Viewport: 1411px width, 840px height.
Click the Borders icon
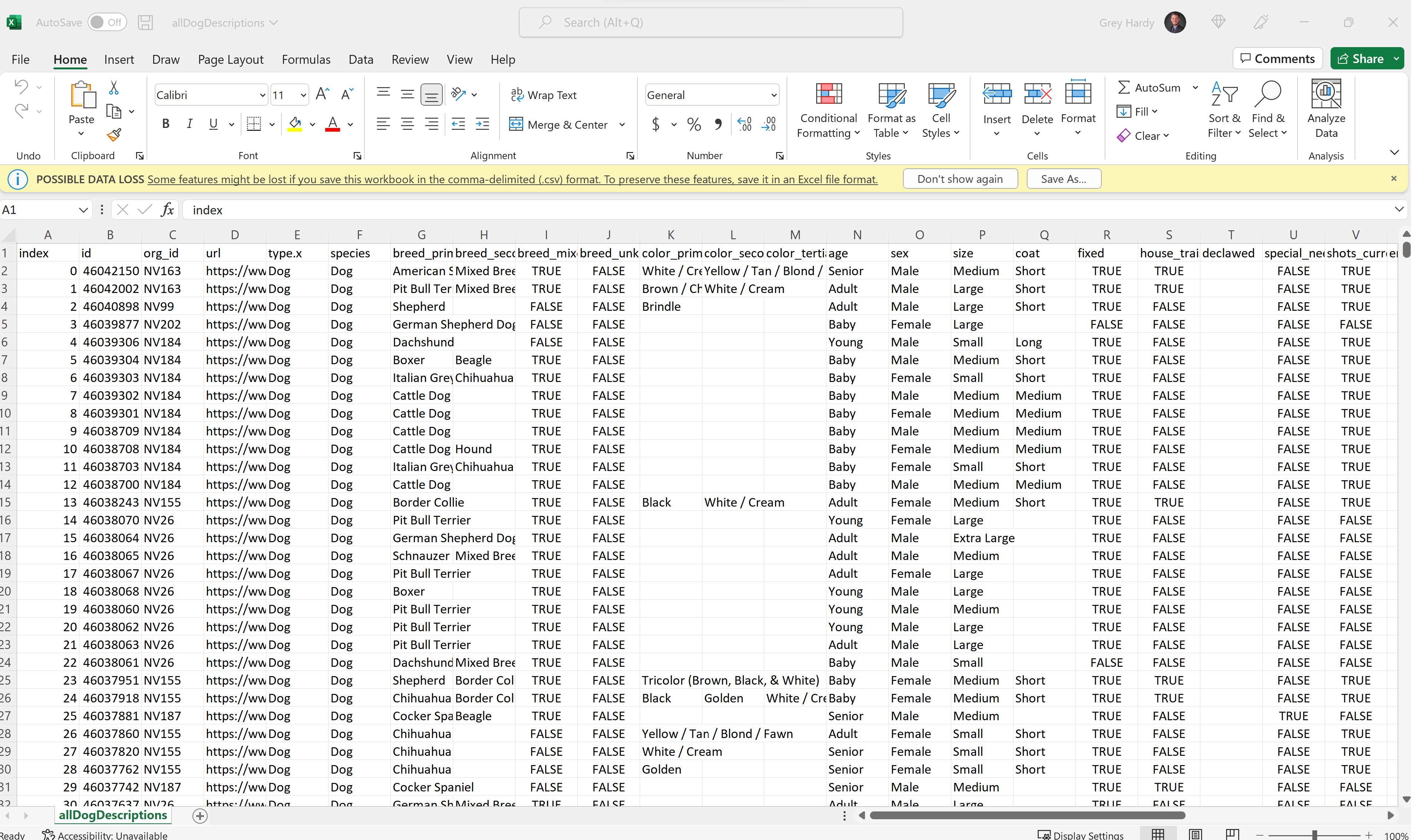click(254, 124)
